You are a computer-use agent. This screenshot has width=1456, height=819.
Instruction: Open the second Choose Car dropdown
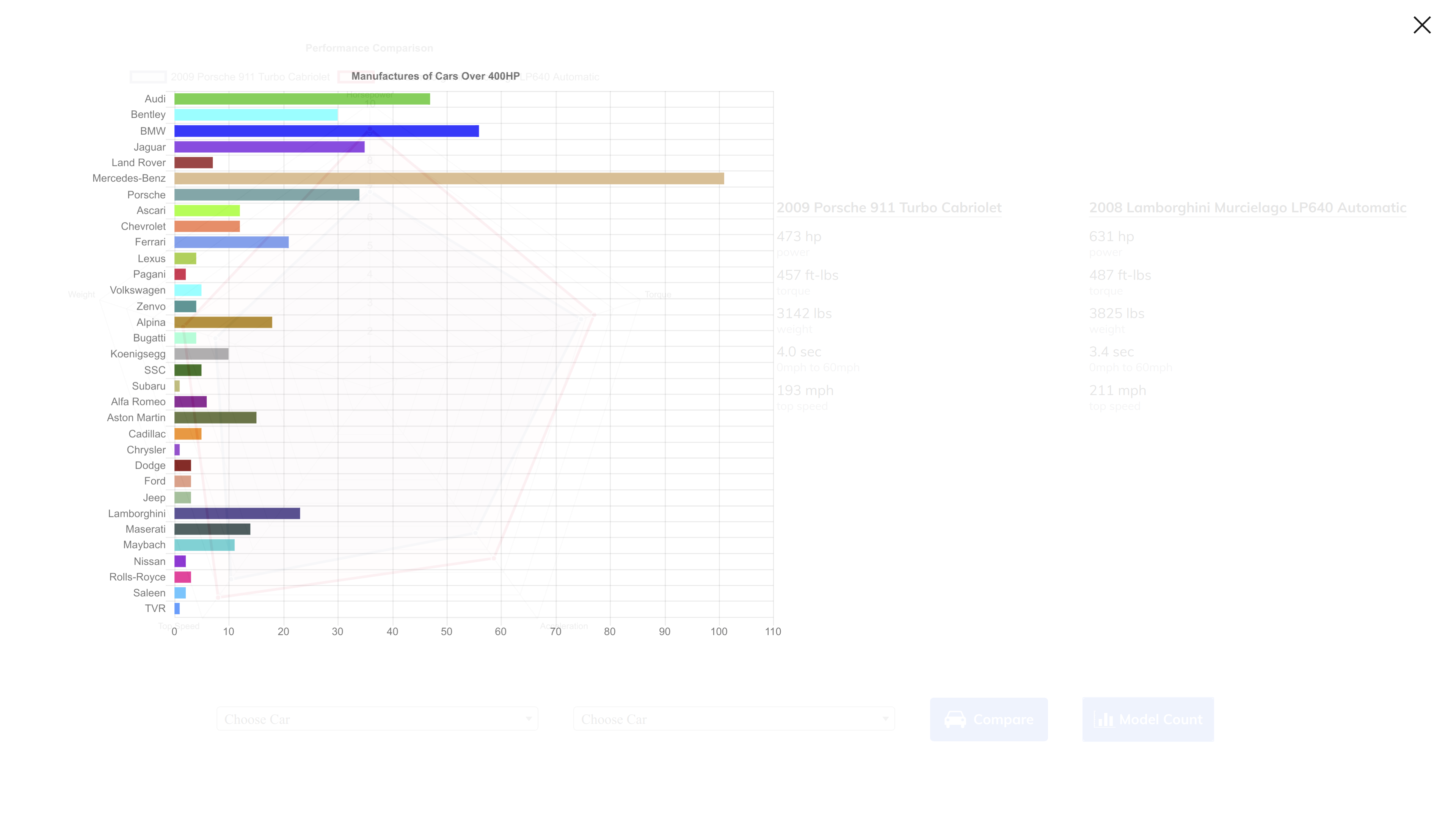point(734,719)
